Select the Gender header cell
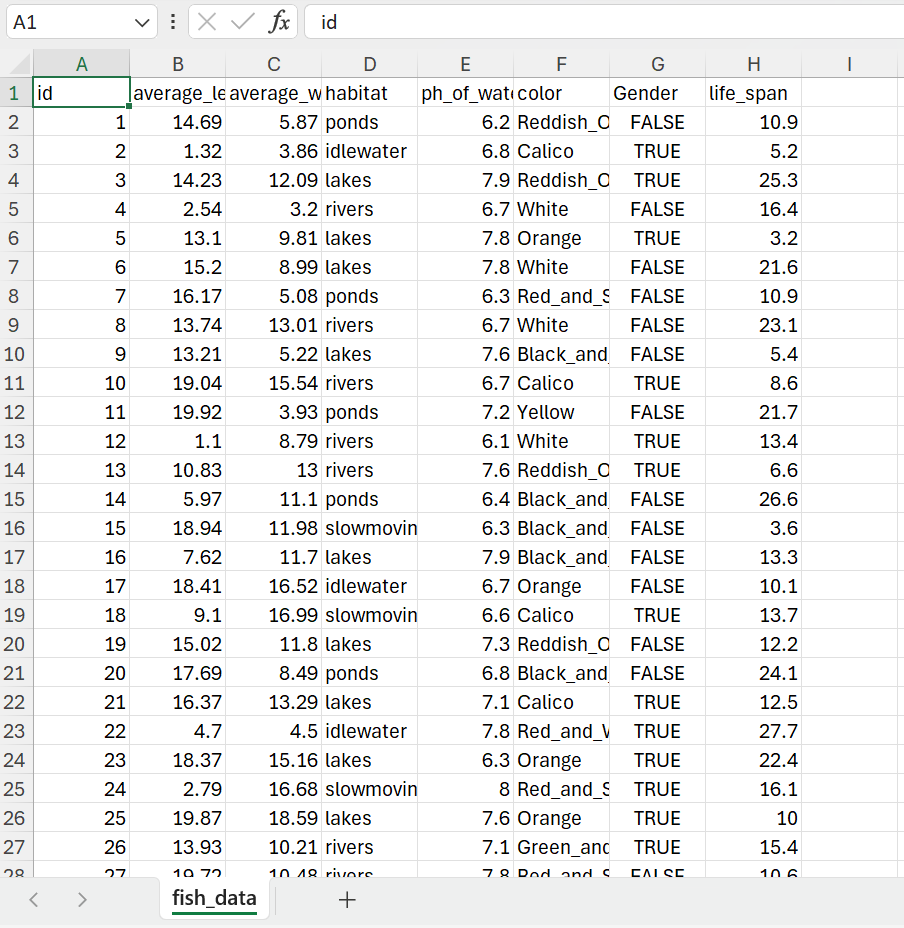The width and height of the screenshot is (904, 928). pyautogui.click(x=657, y=92)
